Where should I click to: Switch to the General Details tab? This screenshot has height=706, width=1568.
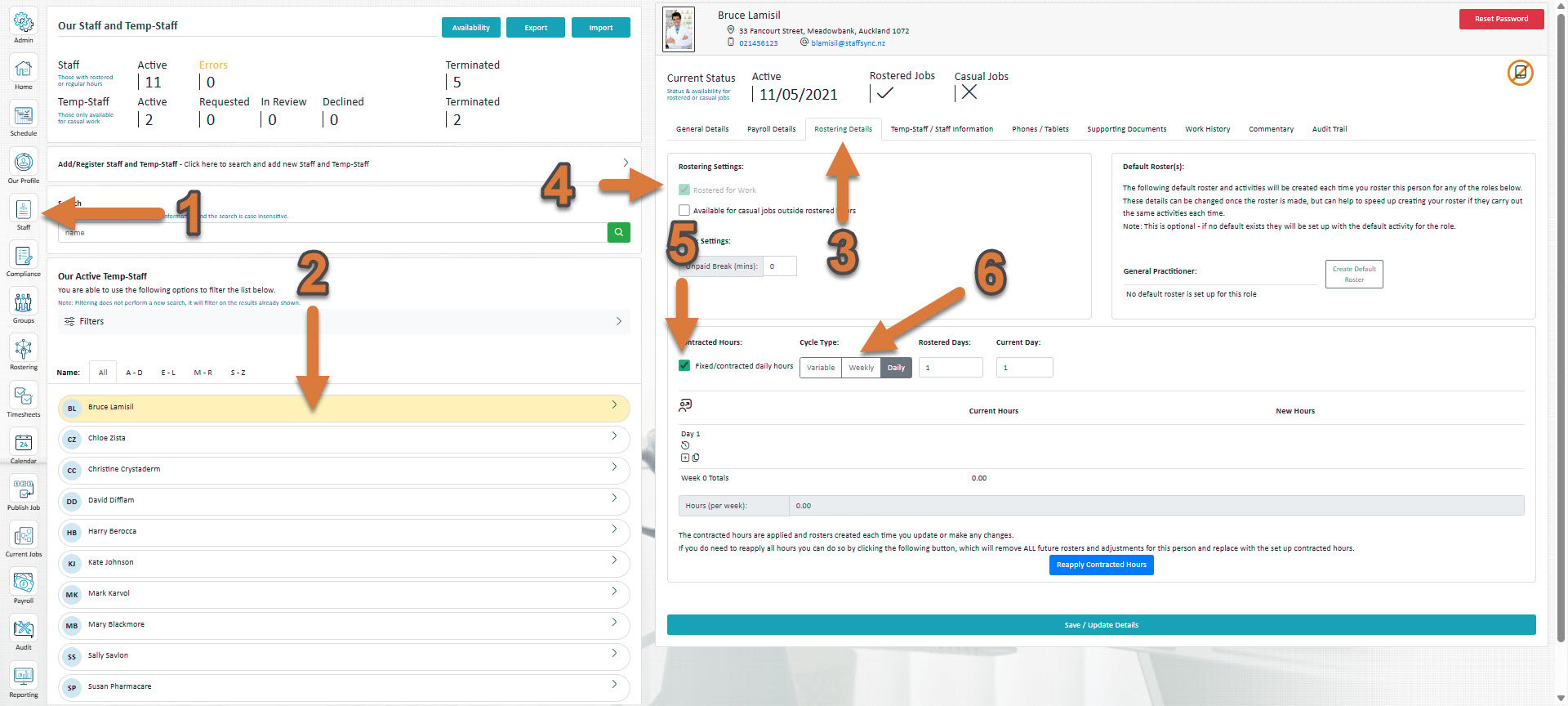(702, 129)
